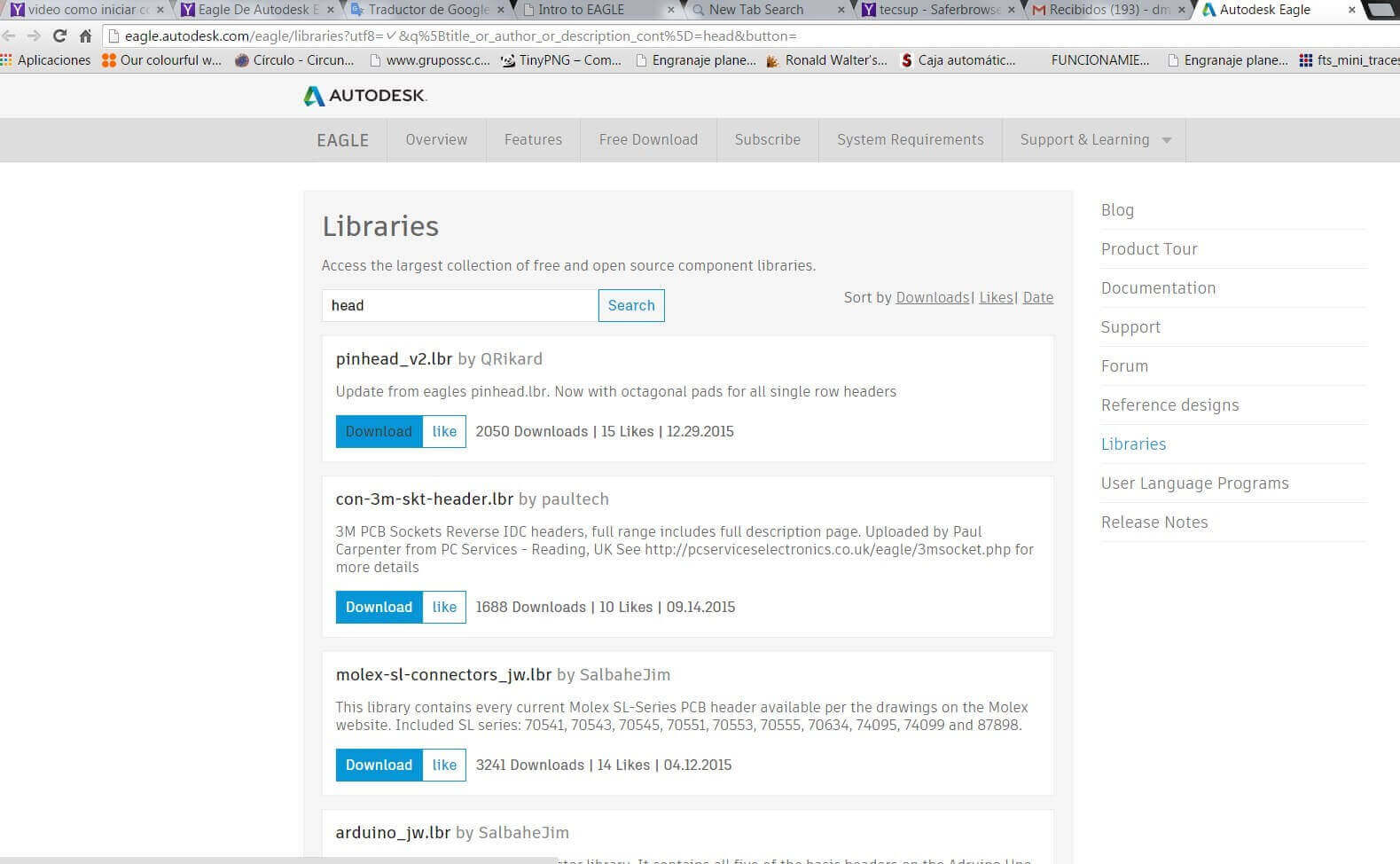The width and height of the screenshot is (1400, 864).
Task: Download con-3m-skt-header.lbr library
Action: point(379,608)
